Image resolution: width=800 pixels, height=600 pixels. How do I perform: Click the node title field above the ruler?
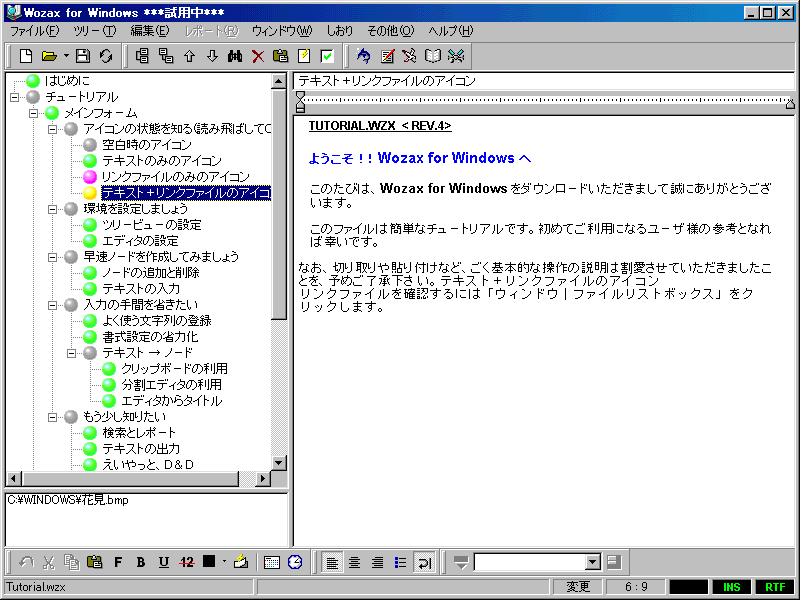[544, 81]
